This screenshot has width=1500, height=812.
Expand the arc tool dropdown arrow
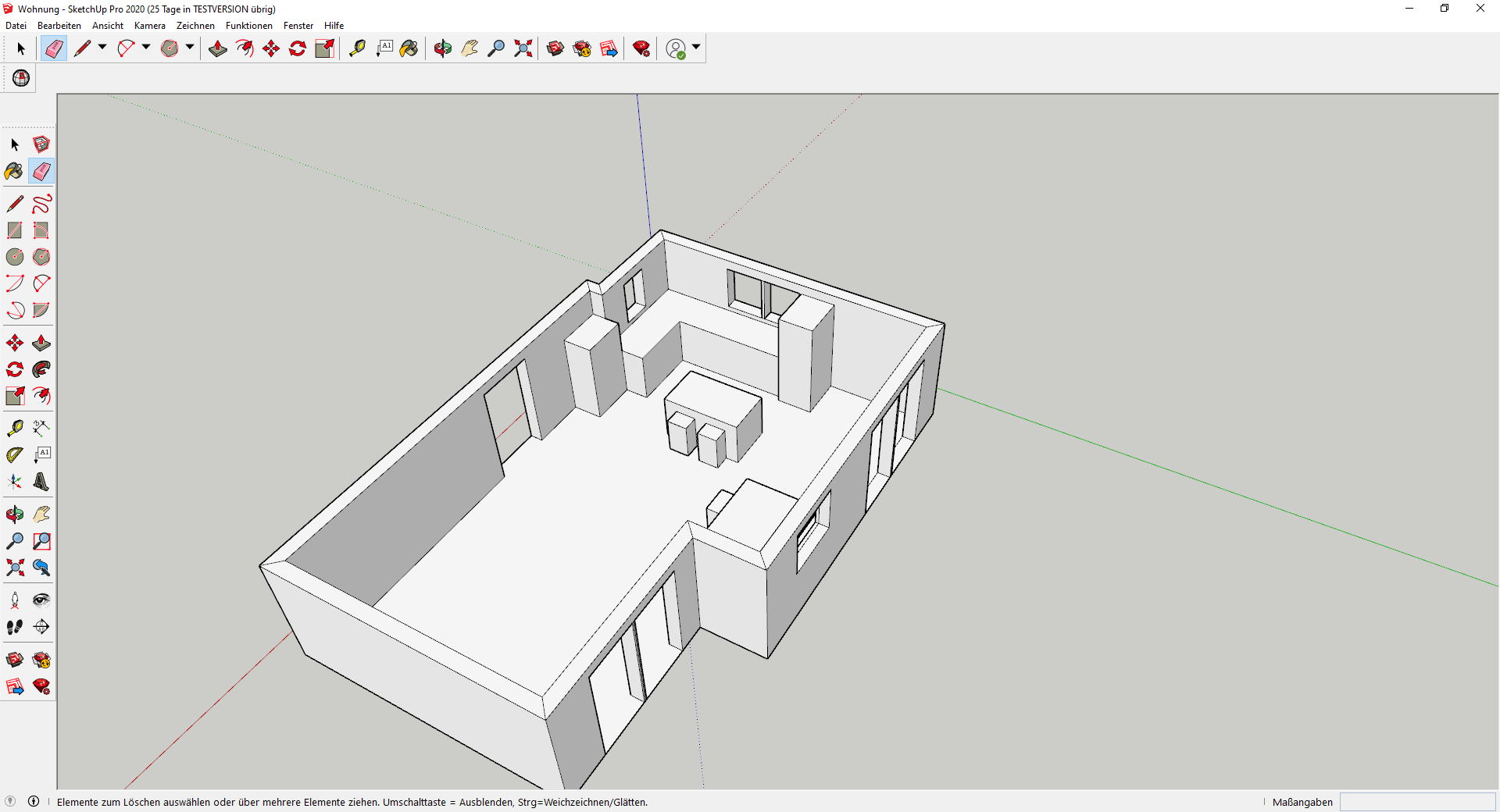[146, 48]
